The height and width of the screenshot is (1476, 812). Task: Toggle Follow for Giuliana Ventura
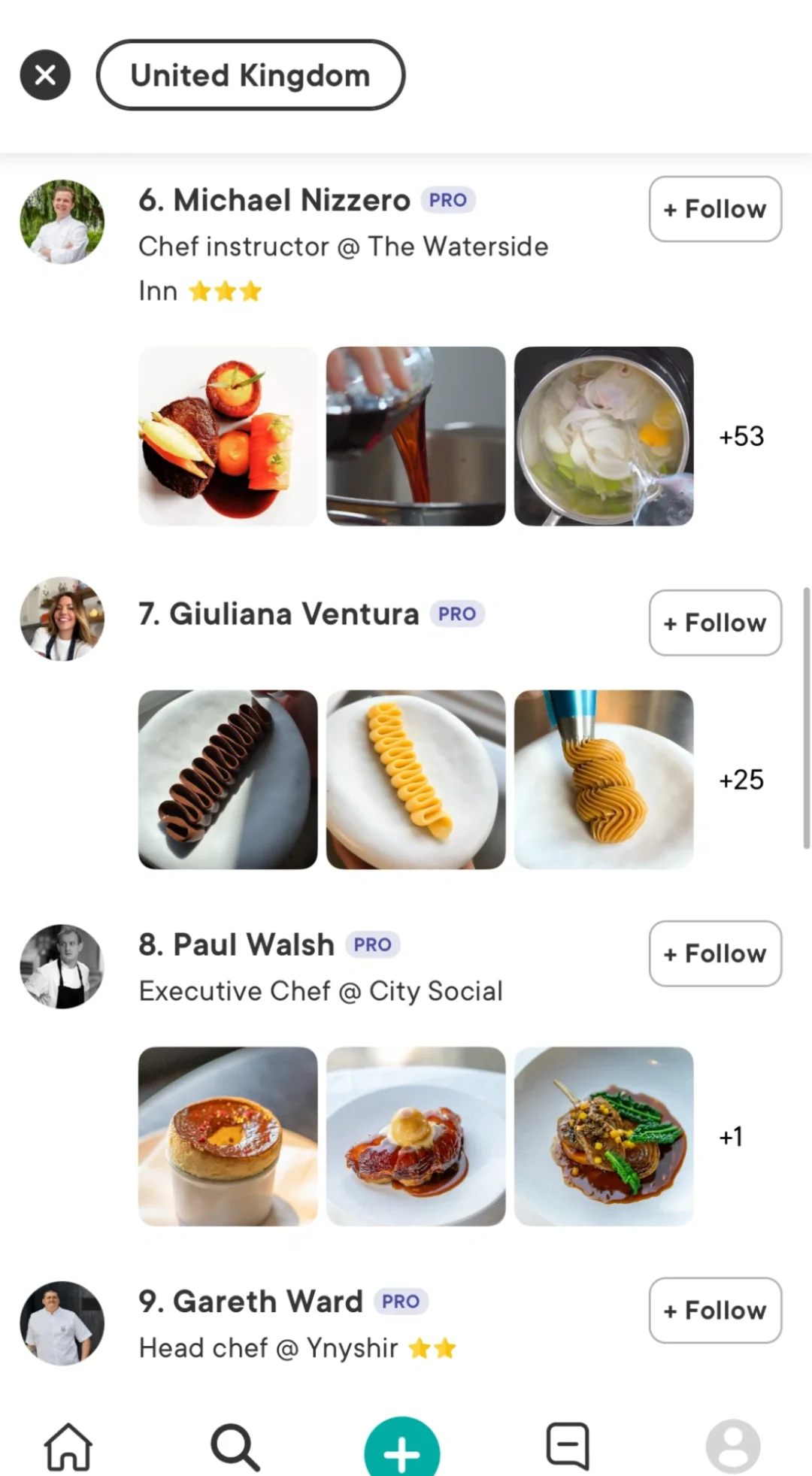point(715,623)
